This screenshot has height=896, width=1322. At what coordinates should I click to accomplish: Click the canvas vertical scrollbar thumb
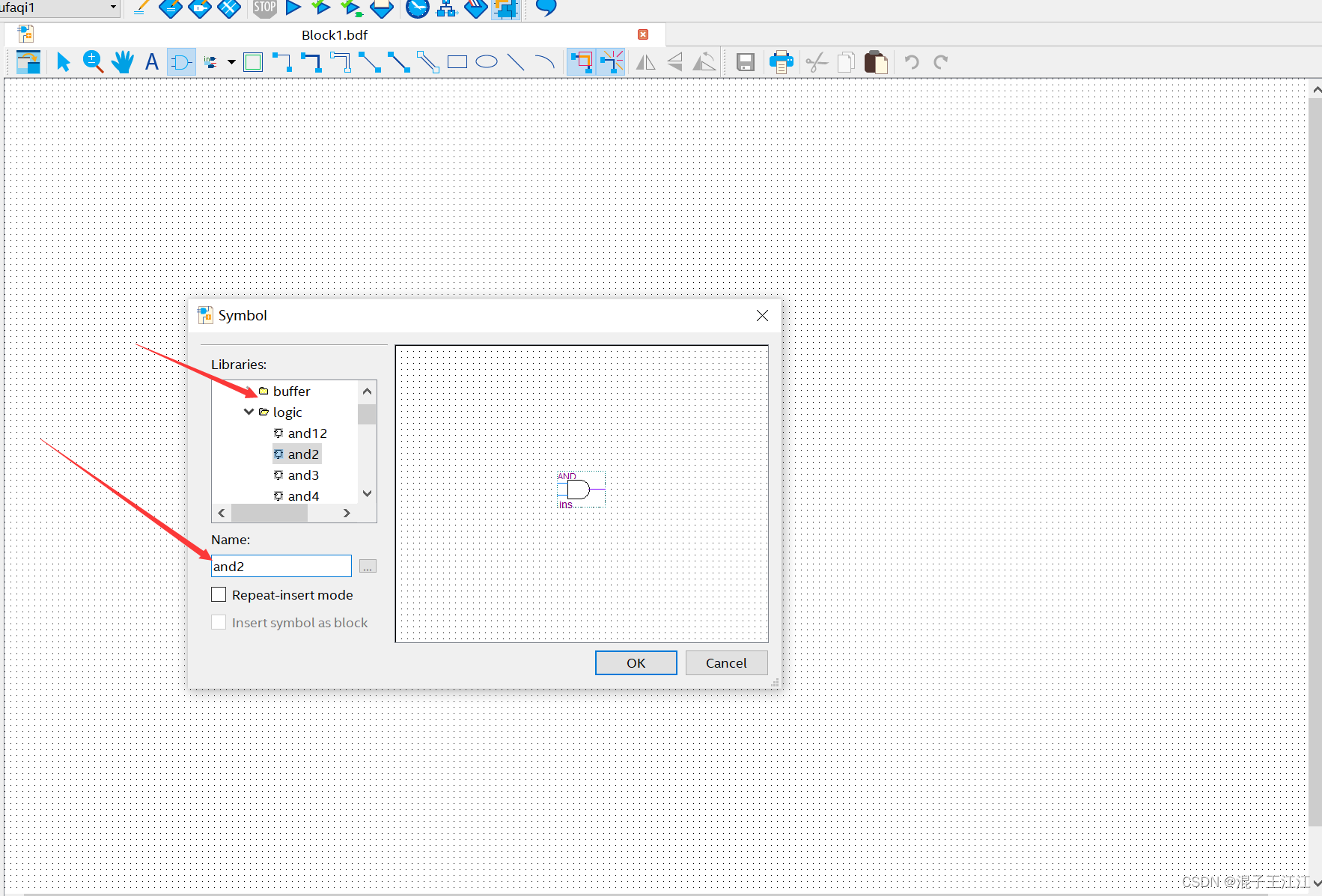click(x=1315, y=462)
